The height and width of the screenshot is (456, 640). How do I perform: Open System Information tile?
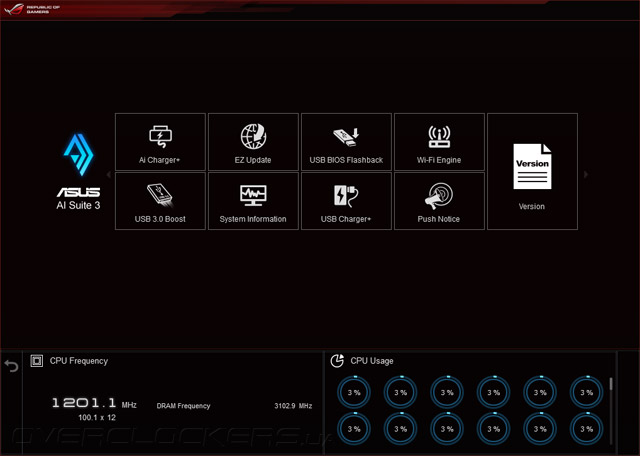tap(253, 201)
